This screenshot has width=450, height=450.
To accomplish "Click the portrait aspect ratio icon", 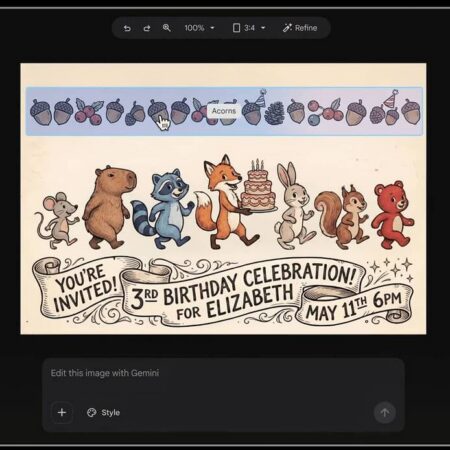I will point(236,28).
